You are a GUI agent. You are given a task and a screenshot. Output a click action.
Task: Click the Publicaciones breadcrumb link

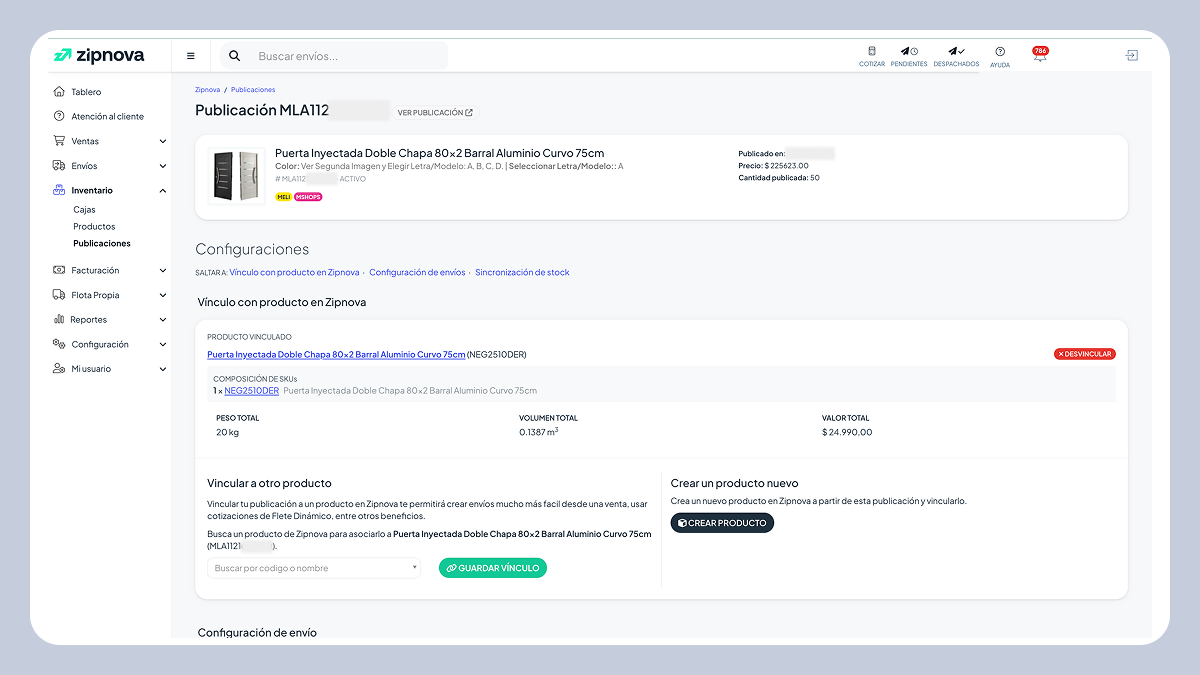coord(253,90)
